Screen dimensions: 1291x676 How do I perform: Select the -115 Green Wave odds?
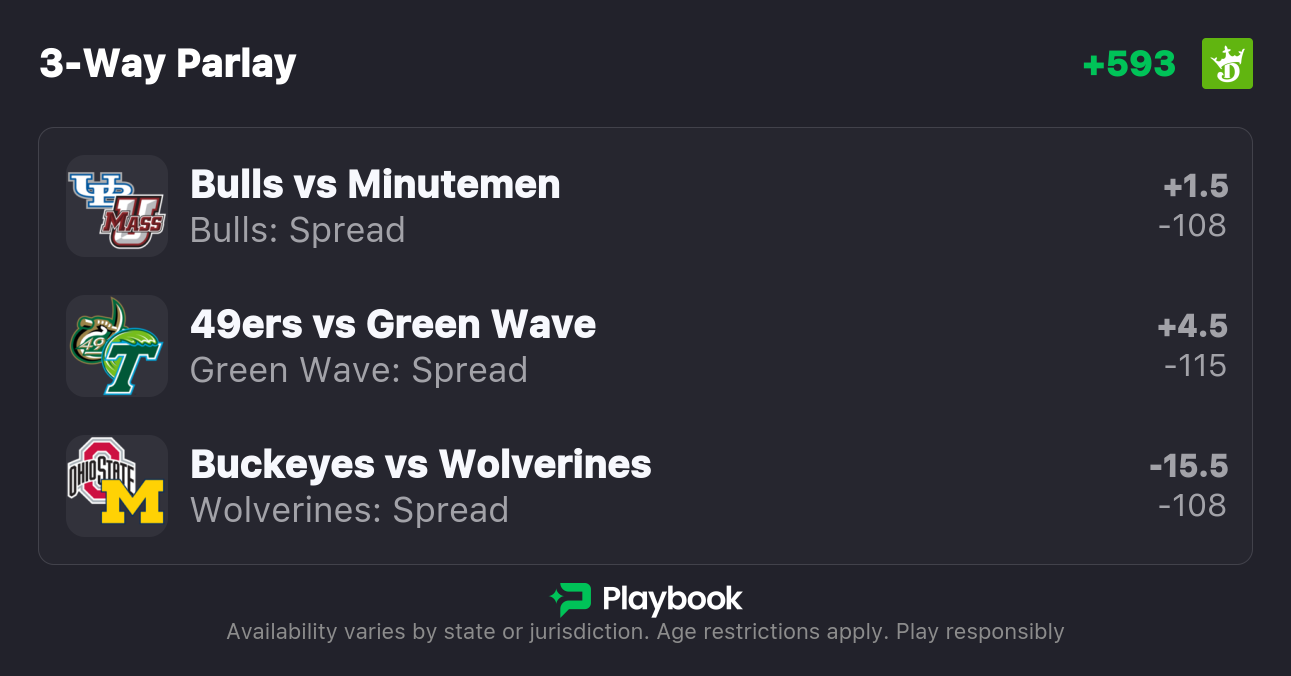tap(1195, 366)
